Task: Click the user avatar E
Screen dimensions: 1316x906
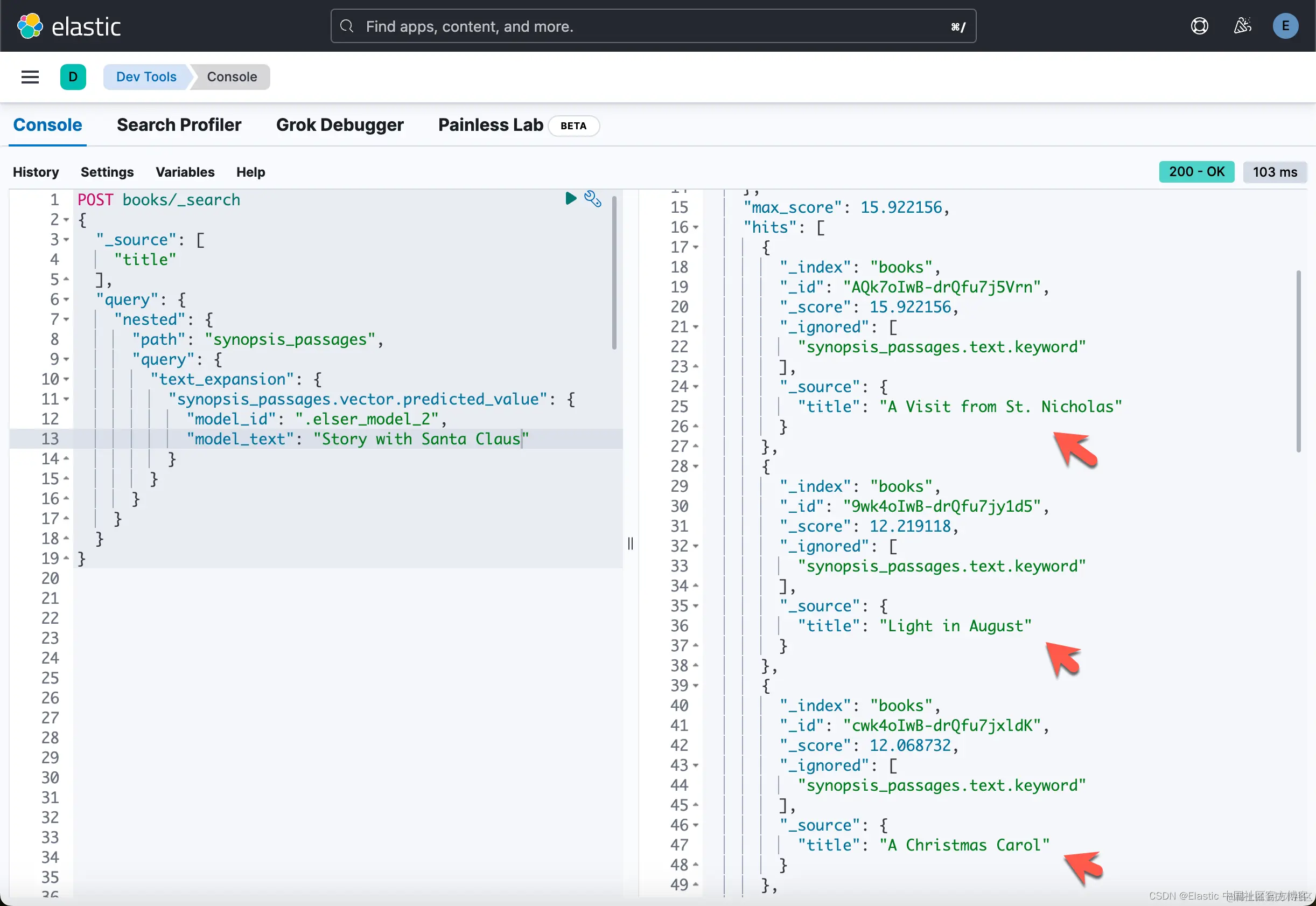Action: pos(1285,26)
